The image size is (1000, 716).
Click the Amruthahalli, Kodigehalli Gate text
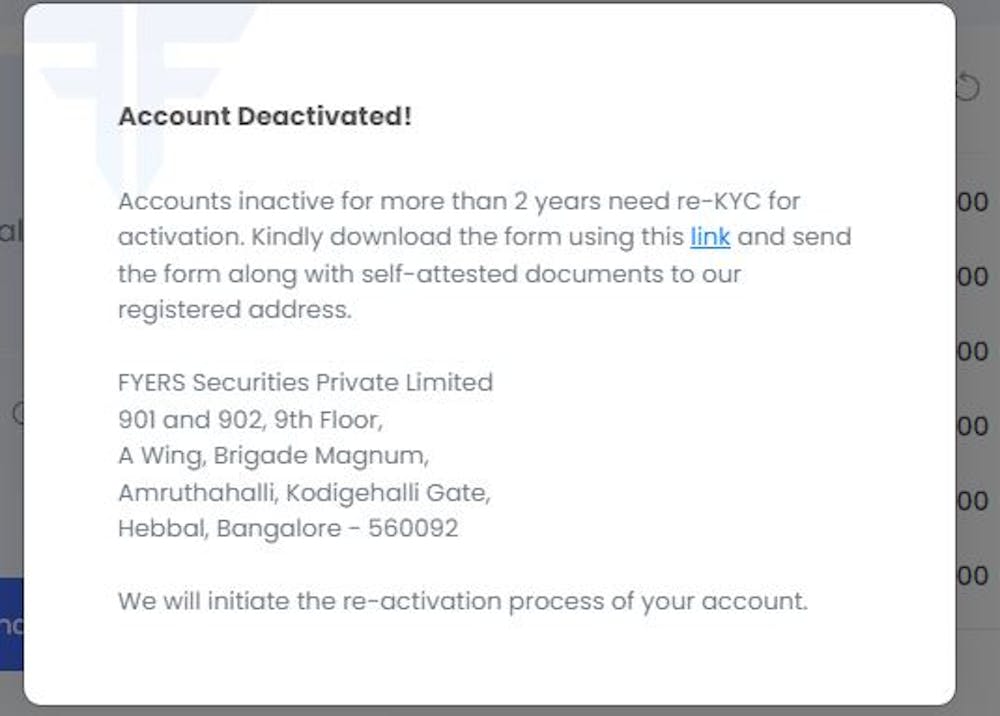tap(304, 492)
